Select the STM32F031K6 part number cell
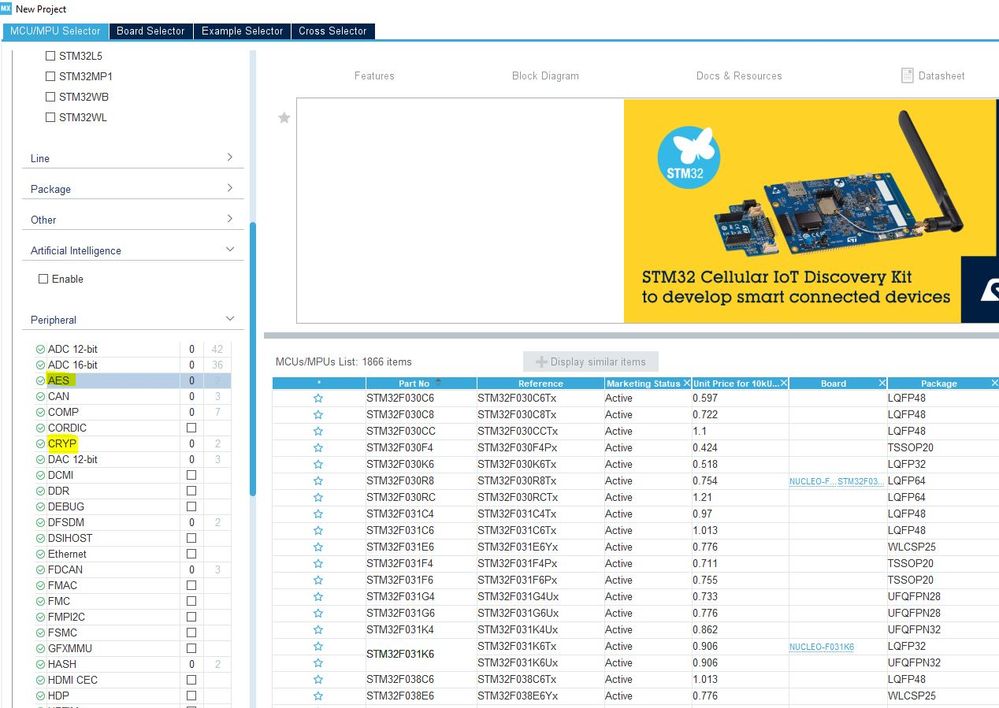The image size is (999, 708). click(x=420, y=654)
